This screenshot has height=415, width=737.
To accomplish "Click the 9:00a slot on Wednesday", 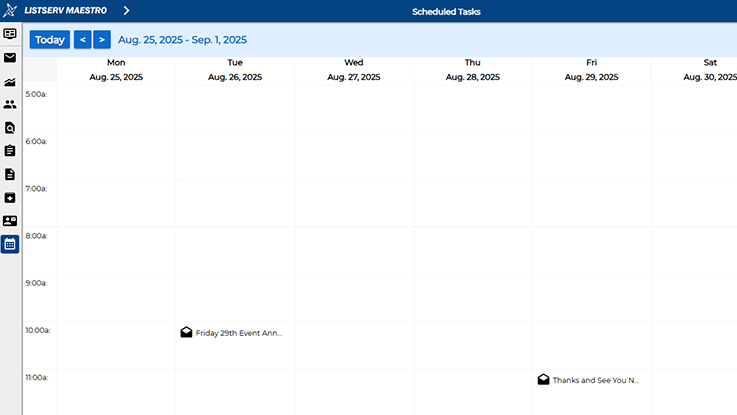I will click(x=354, y=298).
